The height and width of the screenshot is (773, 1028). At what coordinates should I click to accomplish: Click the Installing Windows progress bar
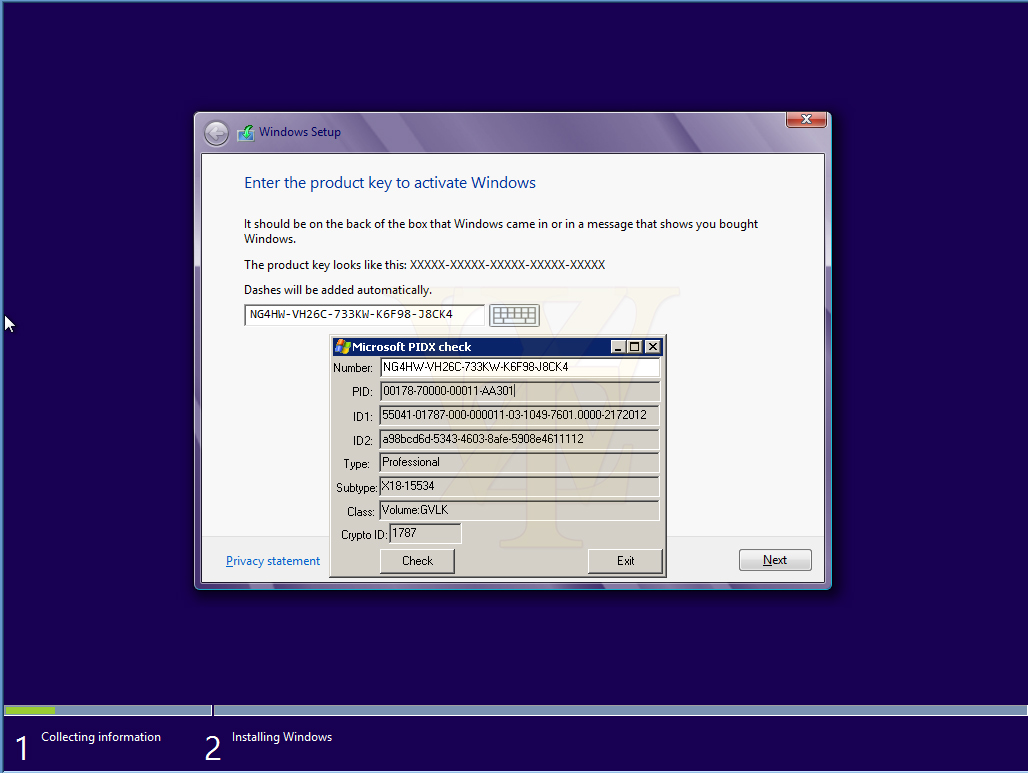click(x=620, y=710)
